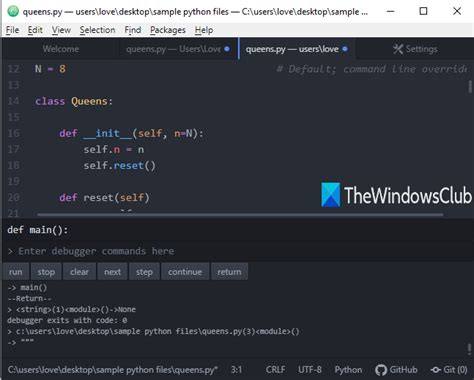Click 'debugger exits with code: 0' line

[x=67, y=320]
